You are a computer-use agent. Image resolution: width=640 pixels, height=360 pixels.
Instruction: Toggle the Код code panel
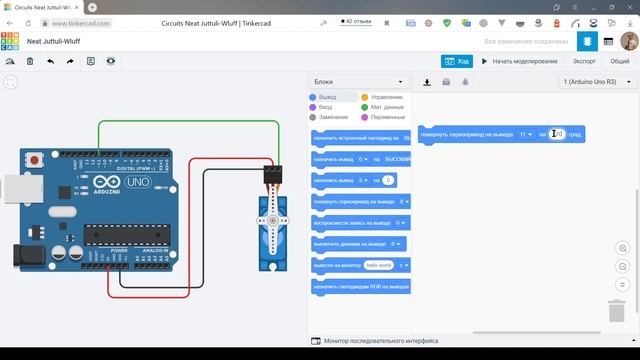point(457,61)
